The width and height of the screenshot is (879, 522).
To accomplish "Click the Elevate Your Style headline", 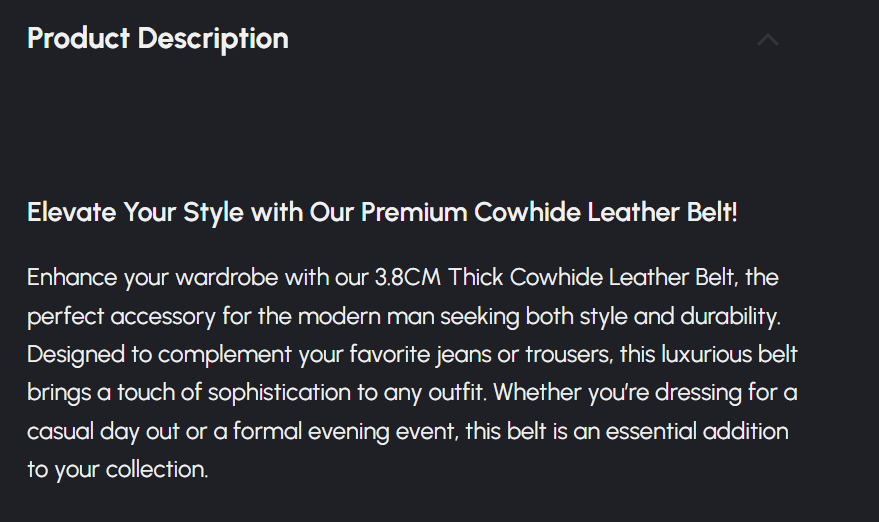I will [x=382, y=213].
